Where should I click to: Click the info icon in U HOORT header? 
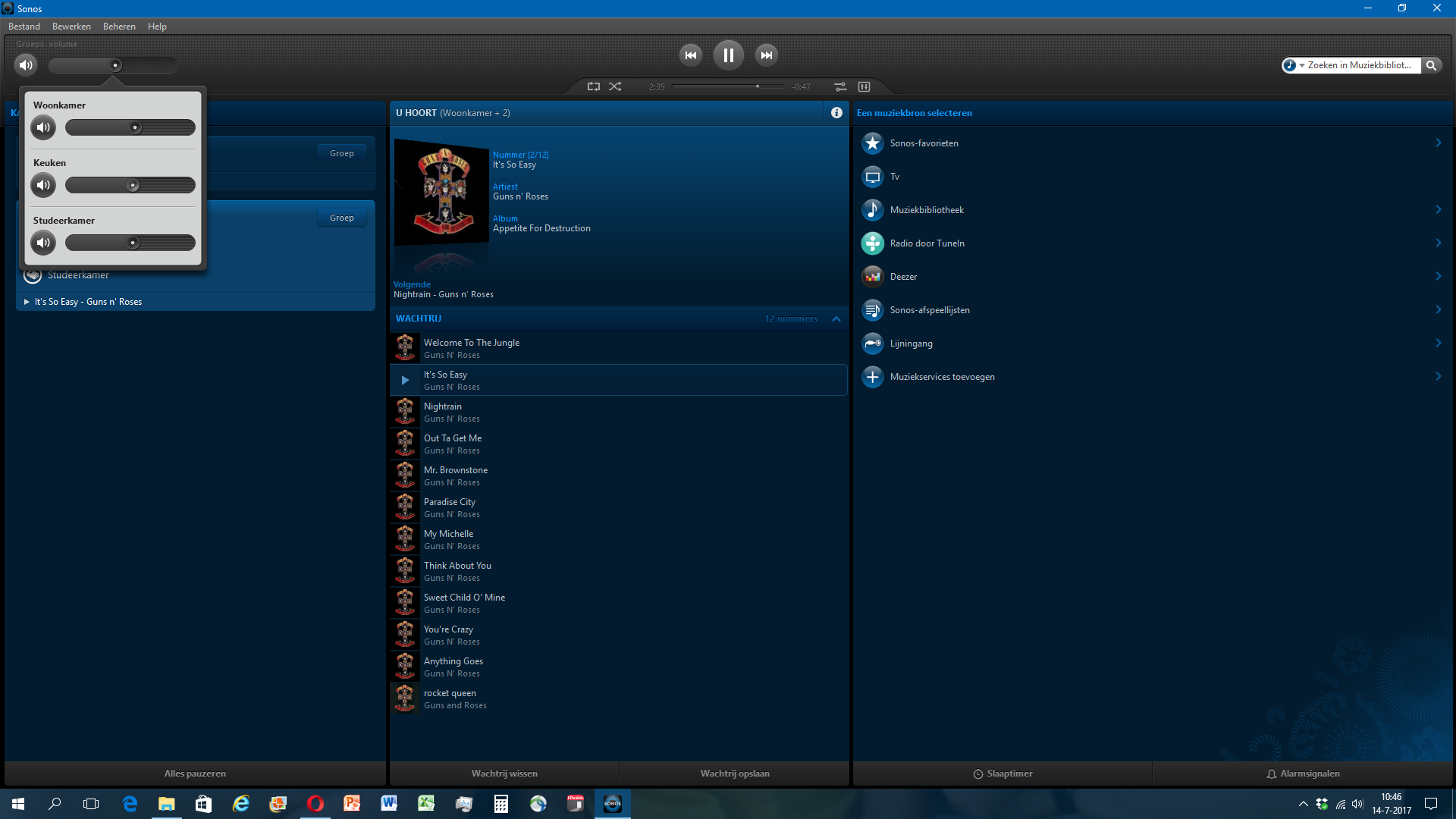pyautogui.click(x=836, y=113)
